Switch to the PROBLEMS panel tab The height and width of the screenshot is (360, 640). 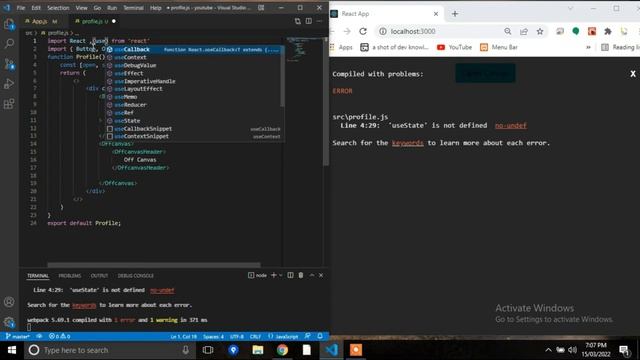pos(70,276)
